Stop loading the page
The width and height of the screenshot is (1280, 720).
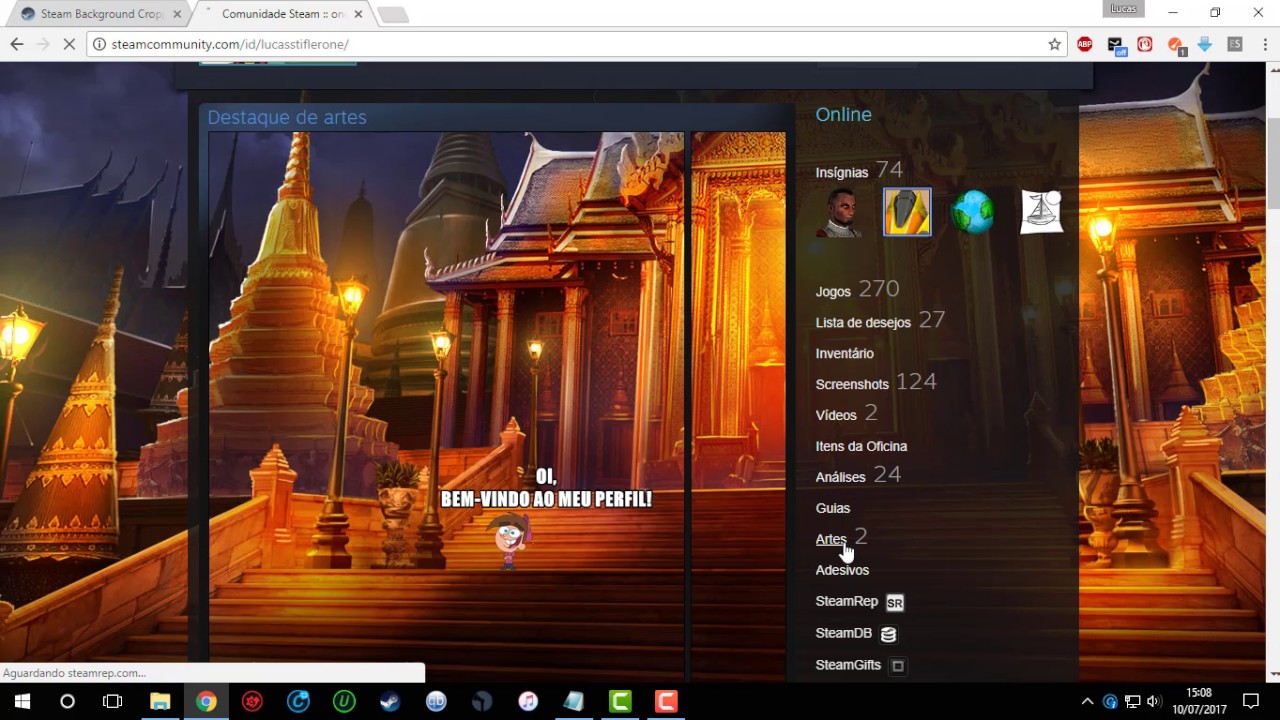70,44
